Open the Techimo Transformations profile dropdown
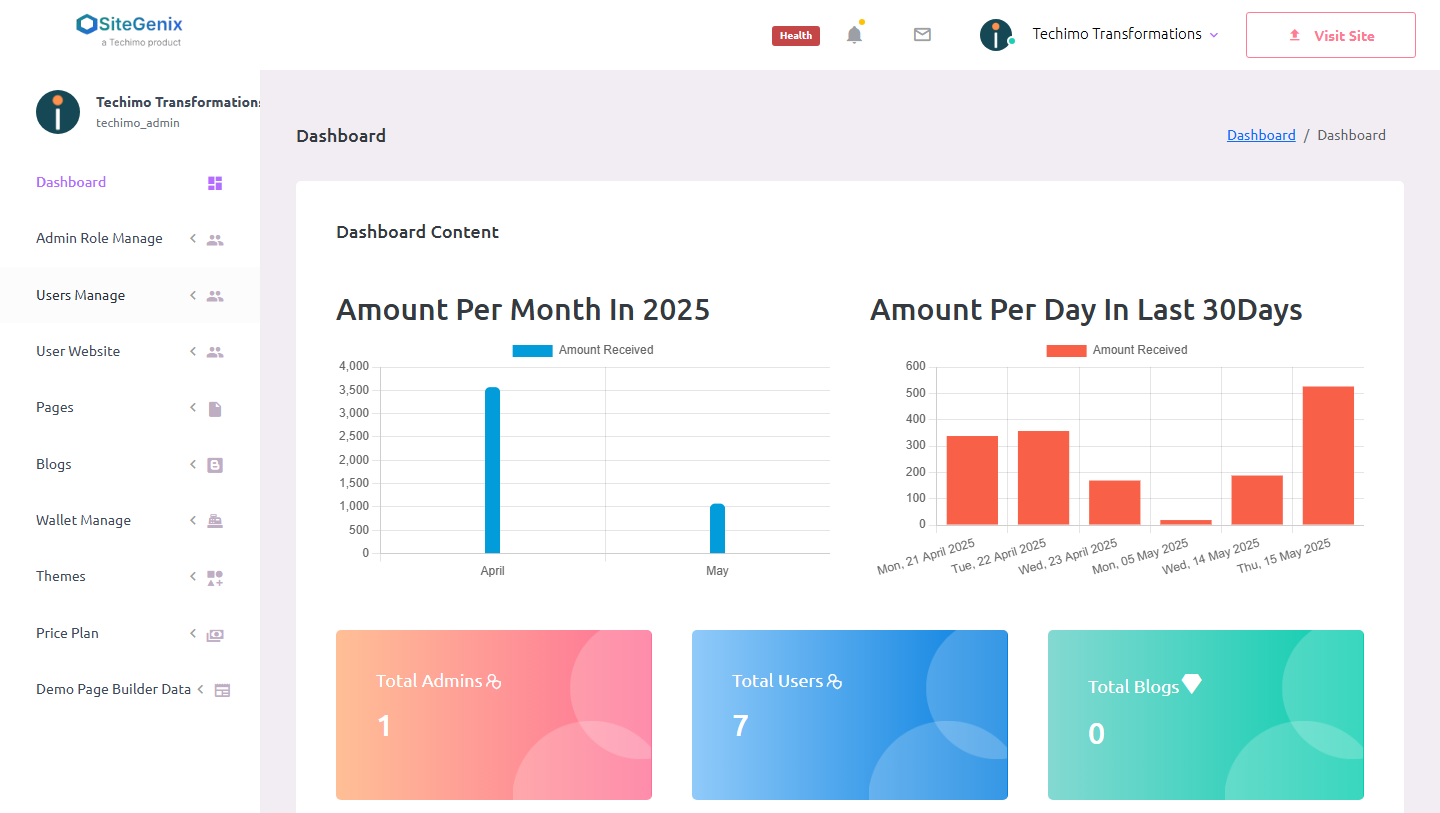The image size is (1440, 813). point(1116,34)
